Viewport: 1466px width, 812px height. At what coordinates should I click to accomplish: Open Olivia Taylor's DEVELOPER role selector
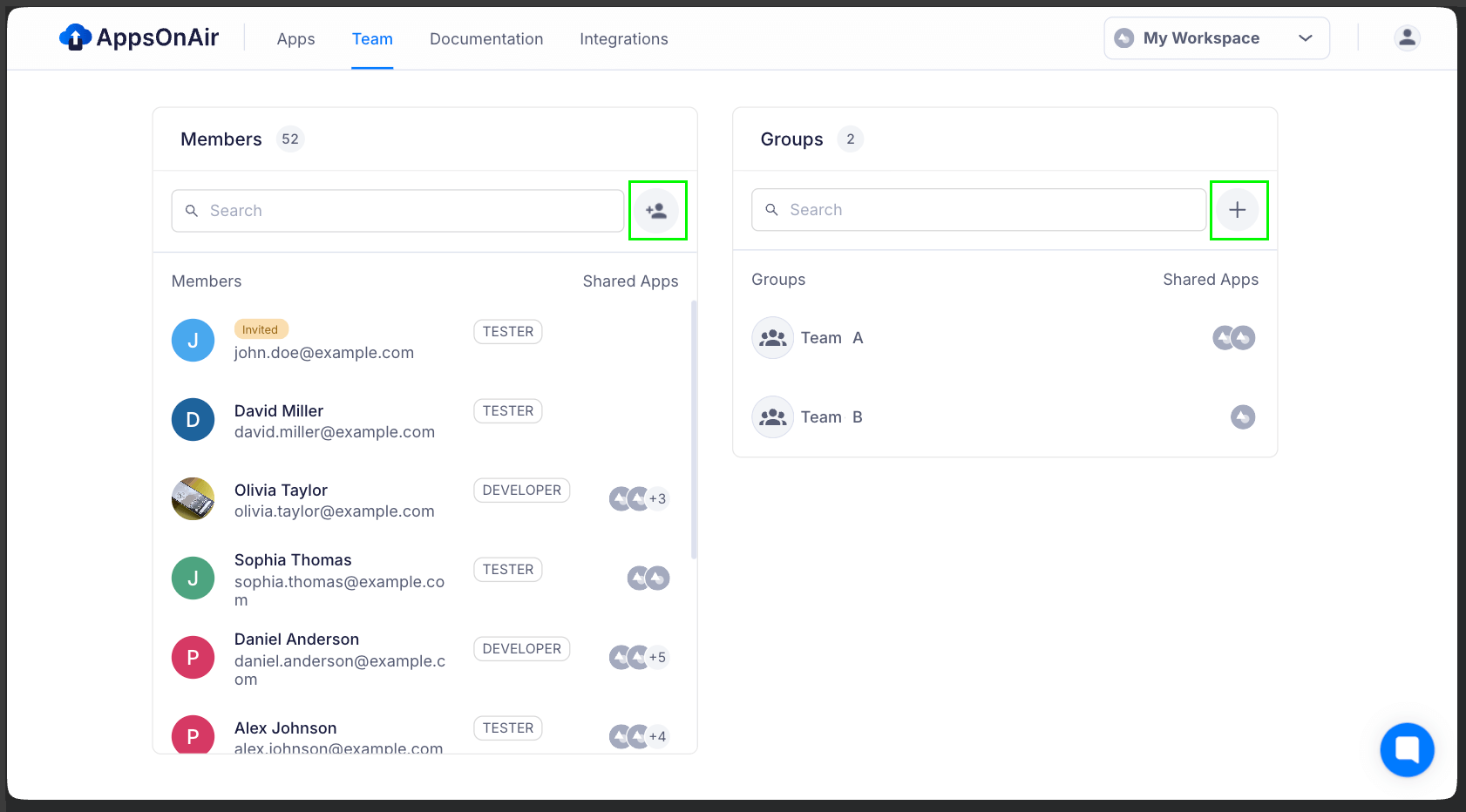(521, 491)
